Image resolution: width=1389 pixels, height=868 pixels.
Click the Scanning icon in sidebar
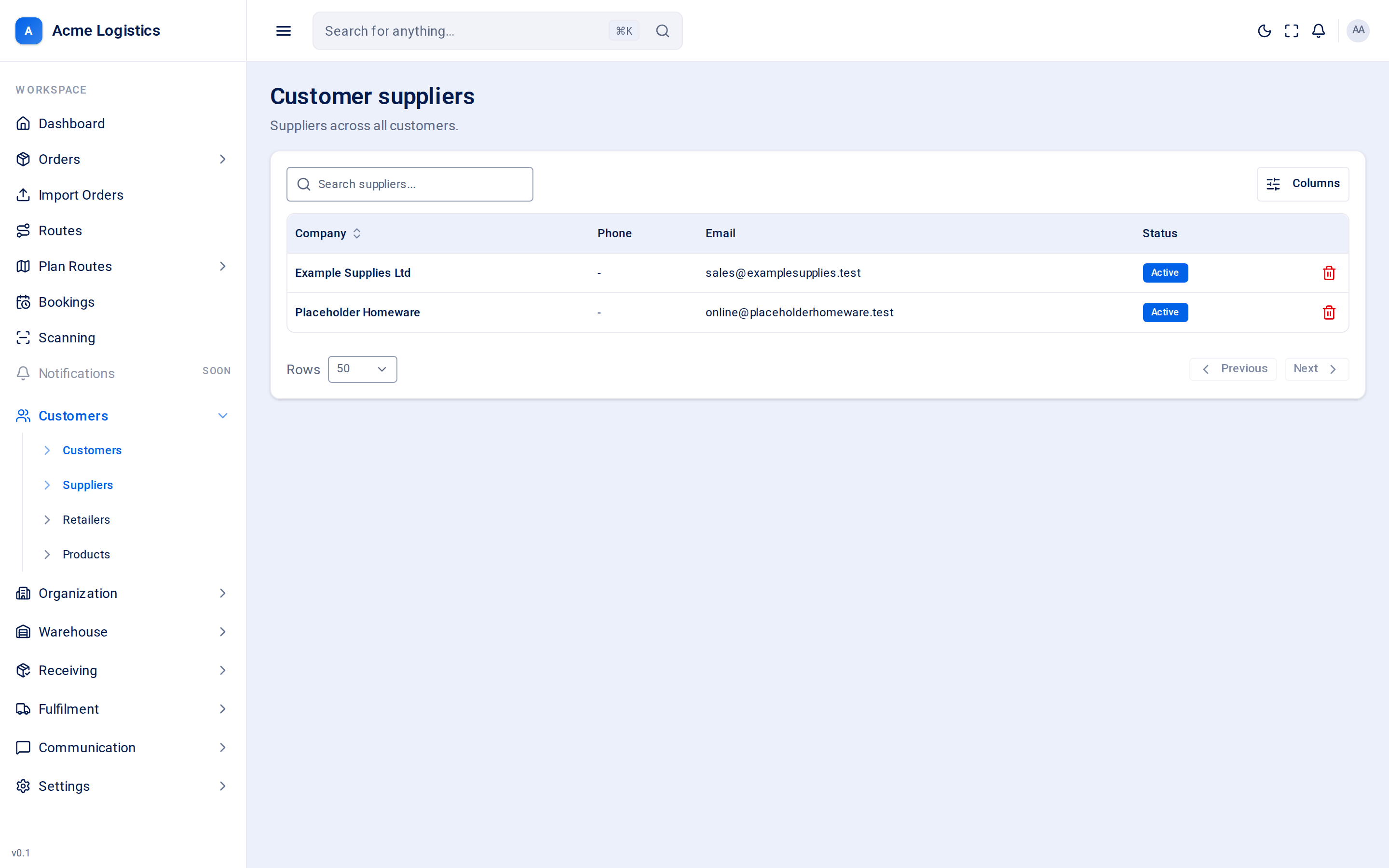point(23,338)
